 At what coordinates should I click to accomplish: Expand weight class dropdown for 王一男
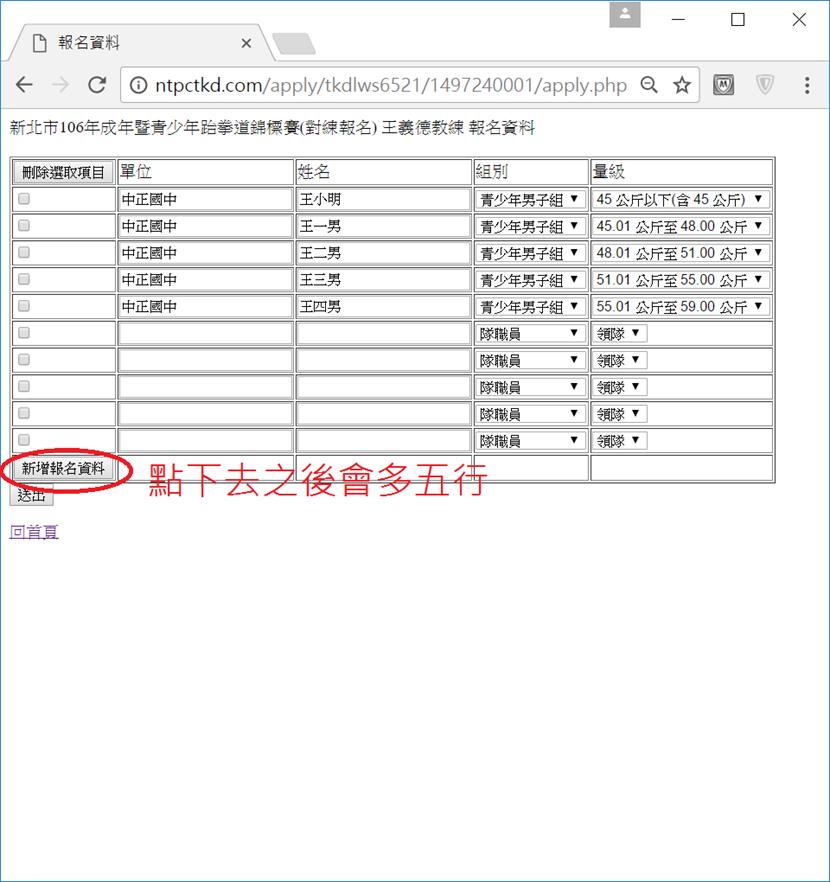[x=680, y=226]
